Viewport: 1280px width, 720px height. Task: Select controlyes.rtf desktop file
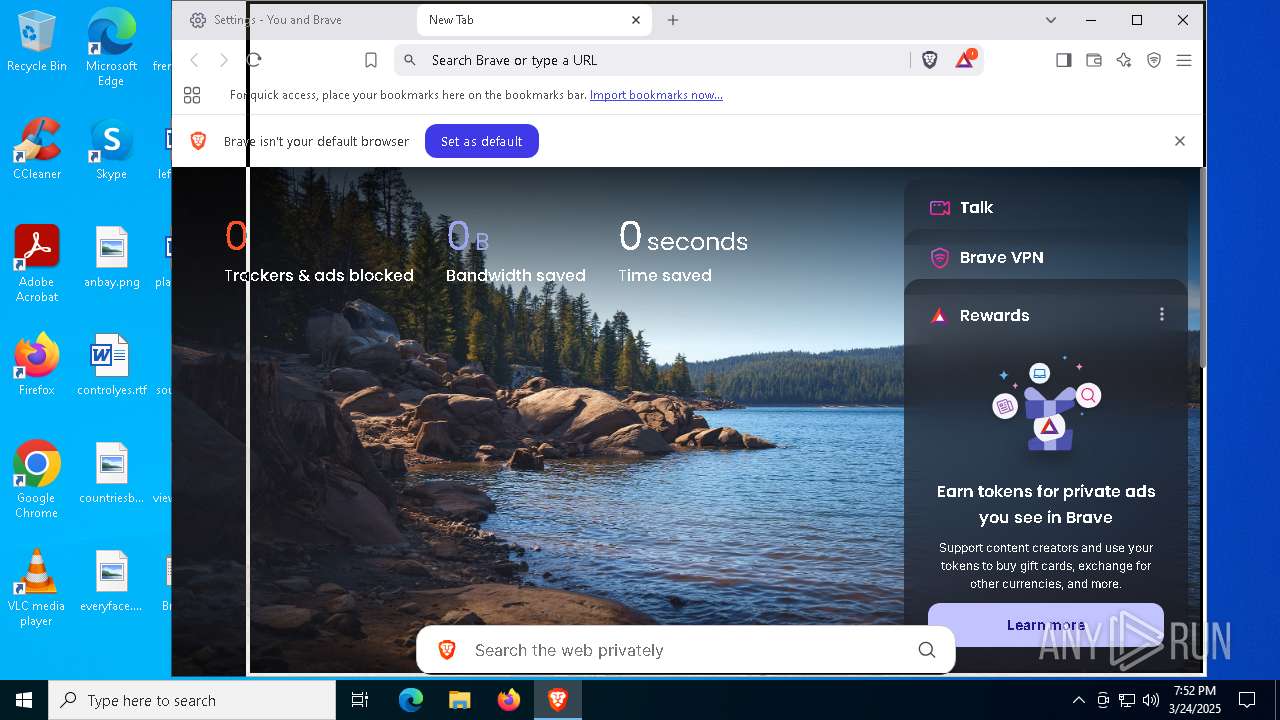(111, 365)
